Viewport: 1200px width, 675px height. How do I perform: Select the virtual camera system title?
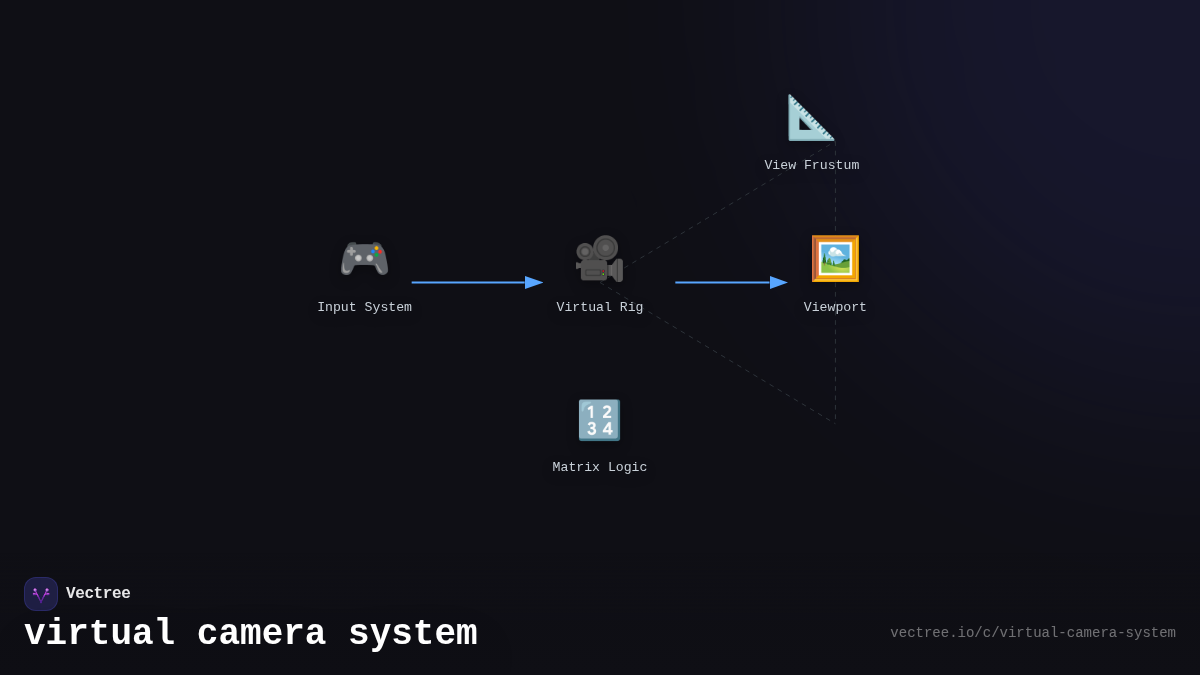251,632
